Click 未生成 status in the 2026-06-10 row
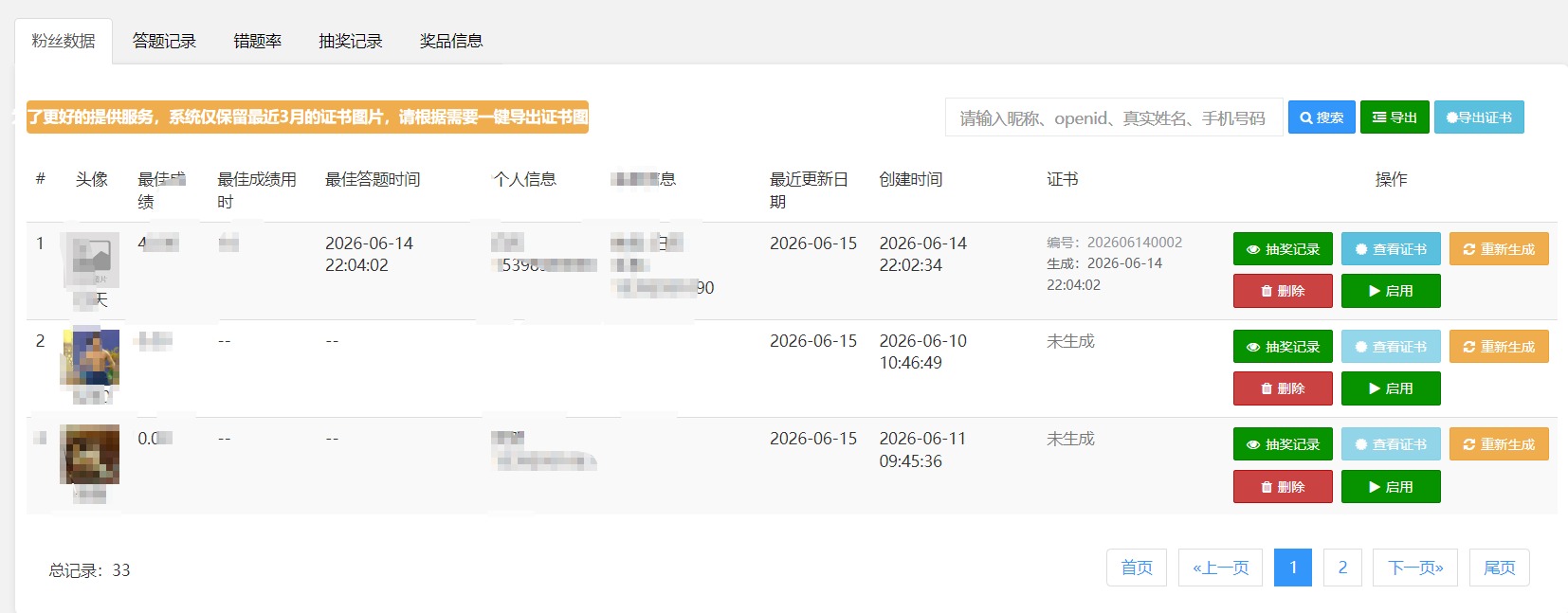The width and height of the screenshot is (1568, 613). pyautogui.click(x=1070, y=341)
